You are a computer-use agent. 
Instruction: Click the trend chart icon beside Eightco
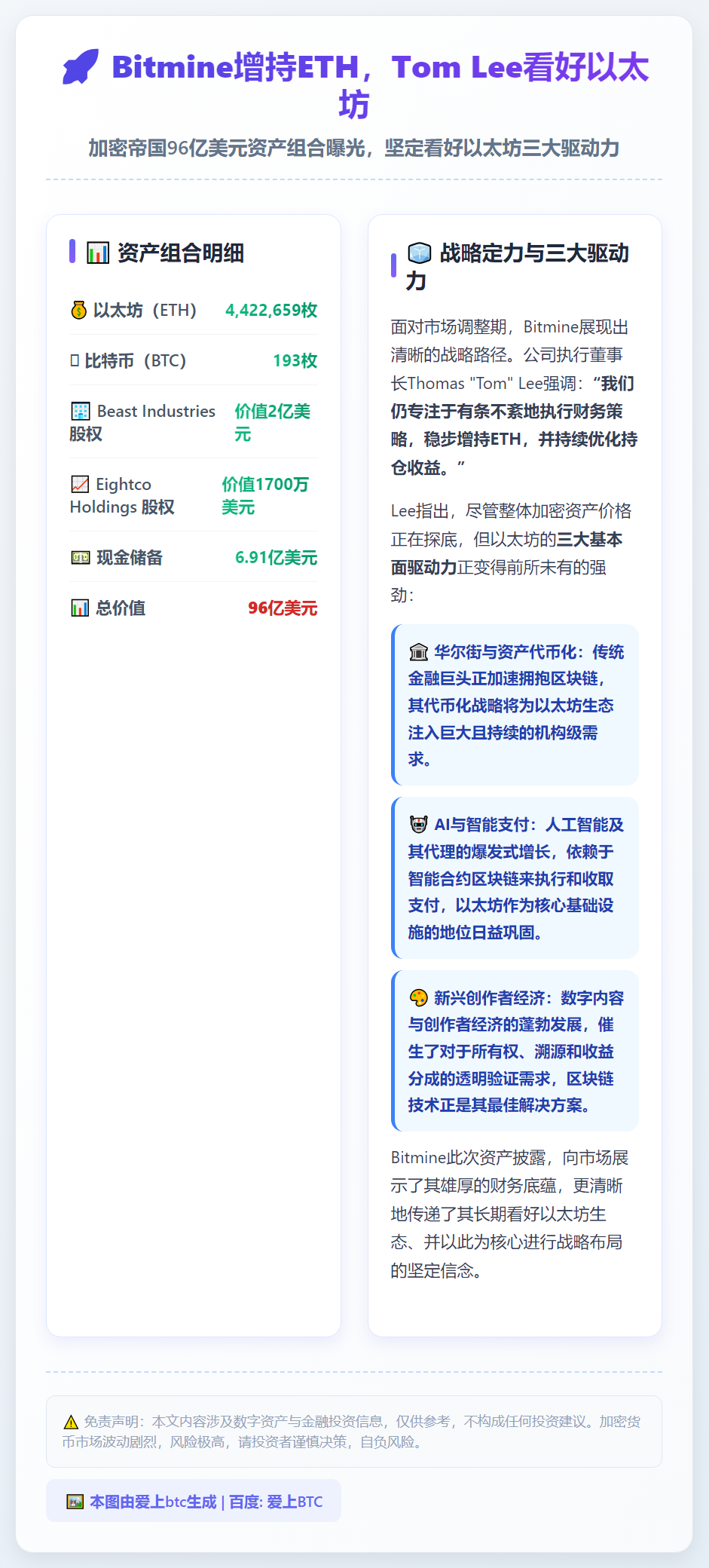click(x=80, y=484)
